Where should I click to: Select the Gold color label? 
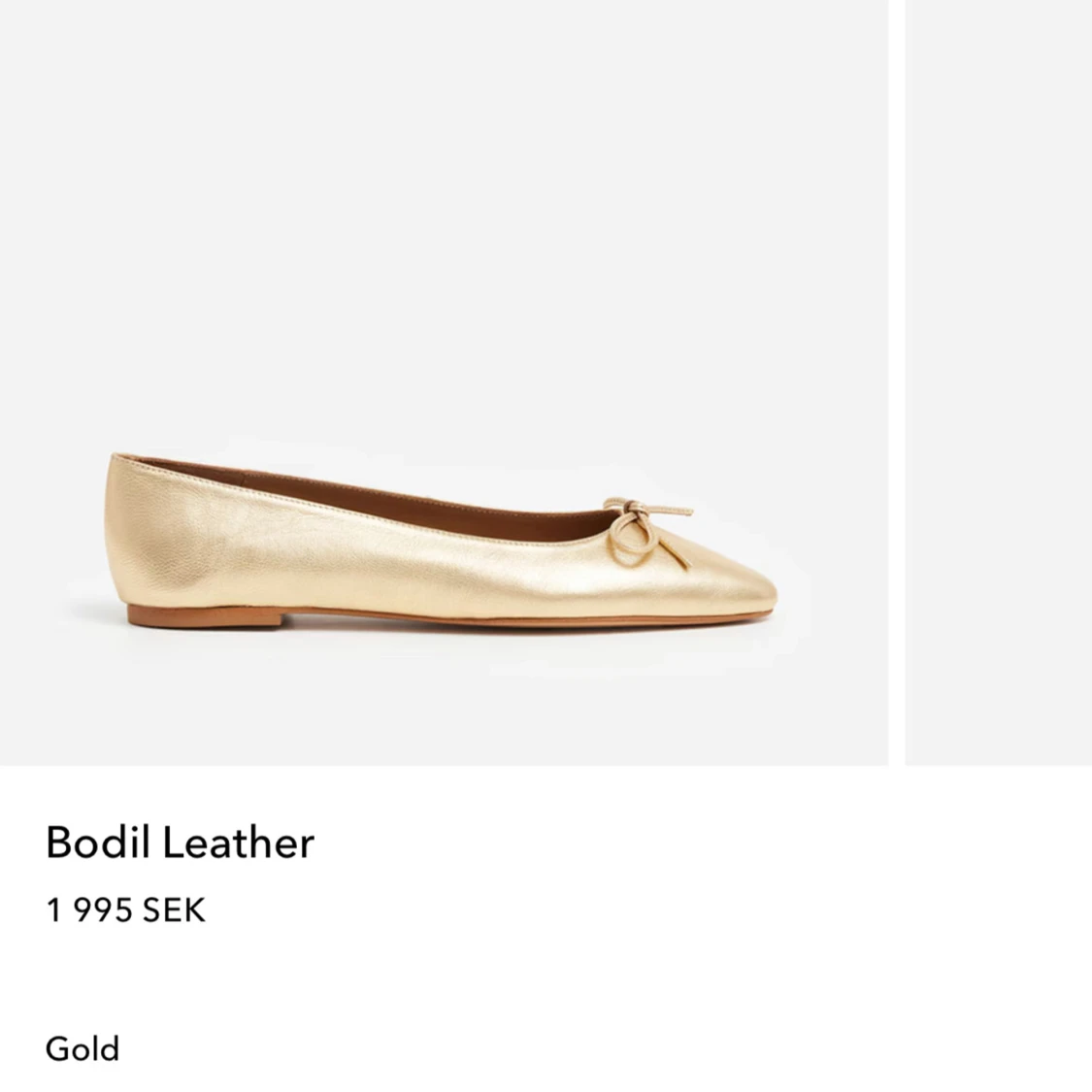83,1048
